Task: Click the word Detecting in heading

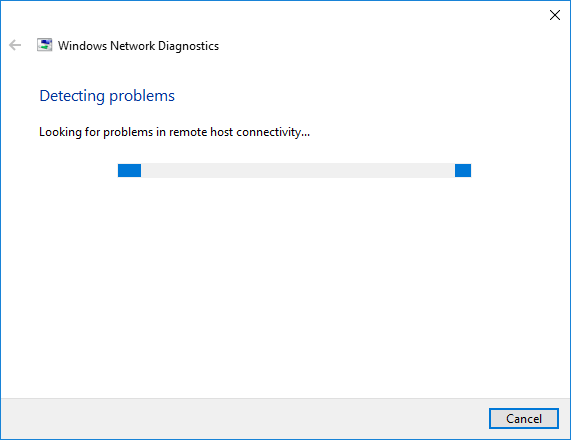Action: [x=72, y=96]
